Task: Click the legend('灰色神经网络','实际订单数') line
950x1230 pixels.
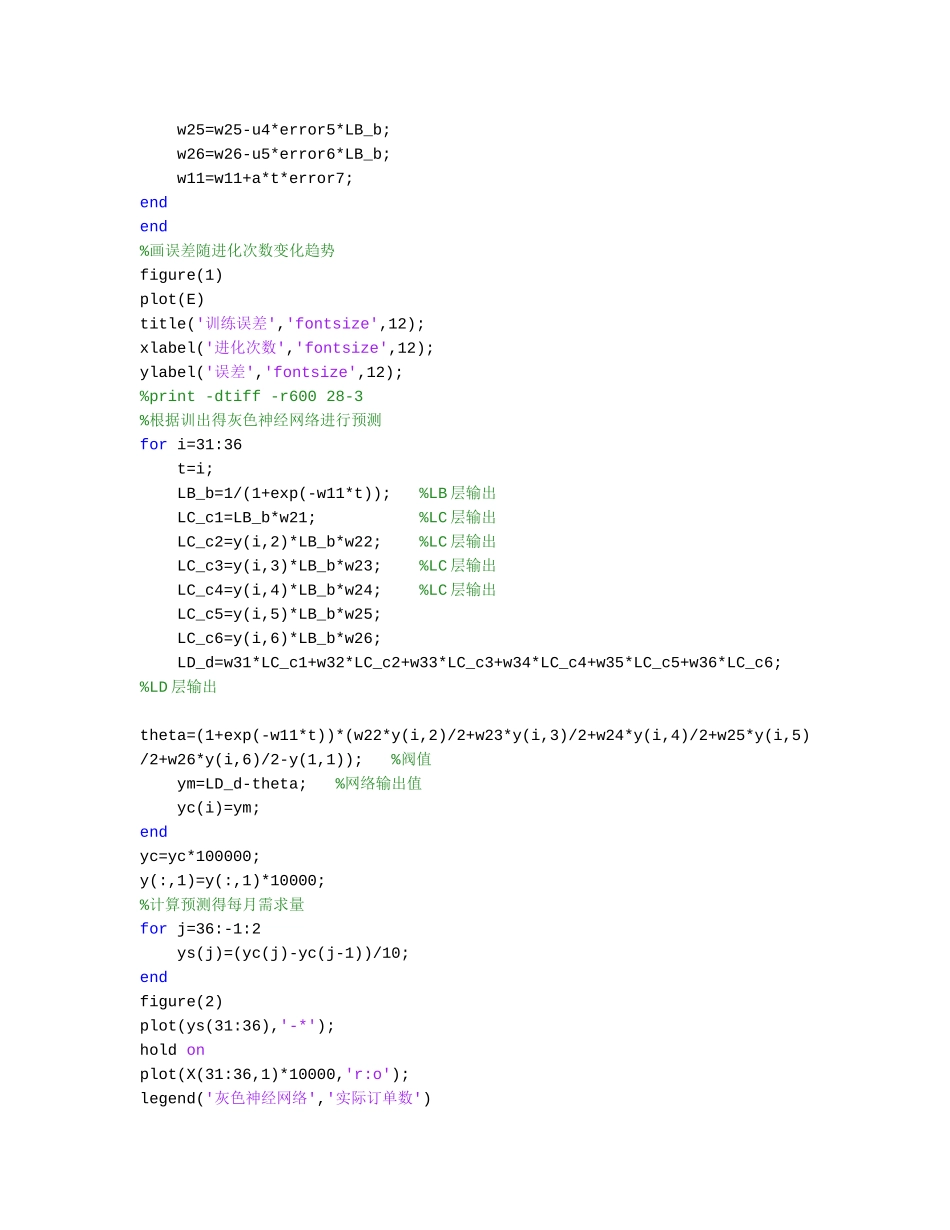Action: coord(285,1098)
